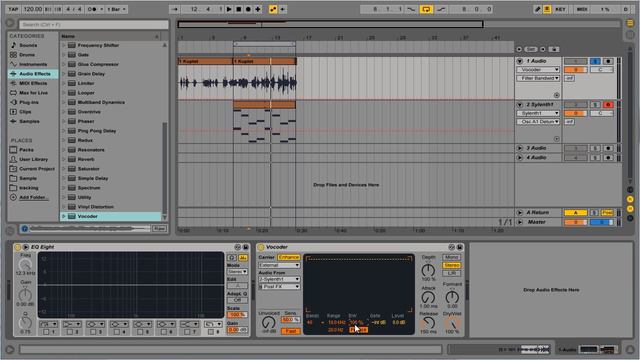
Task: Toggle the 3 Audio track activator
Action: (576, 148)
